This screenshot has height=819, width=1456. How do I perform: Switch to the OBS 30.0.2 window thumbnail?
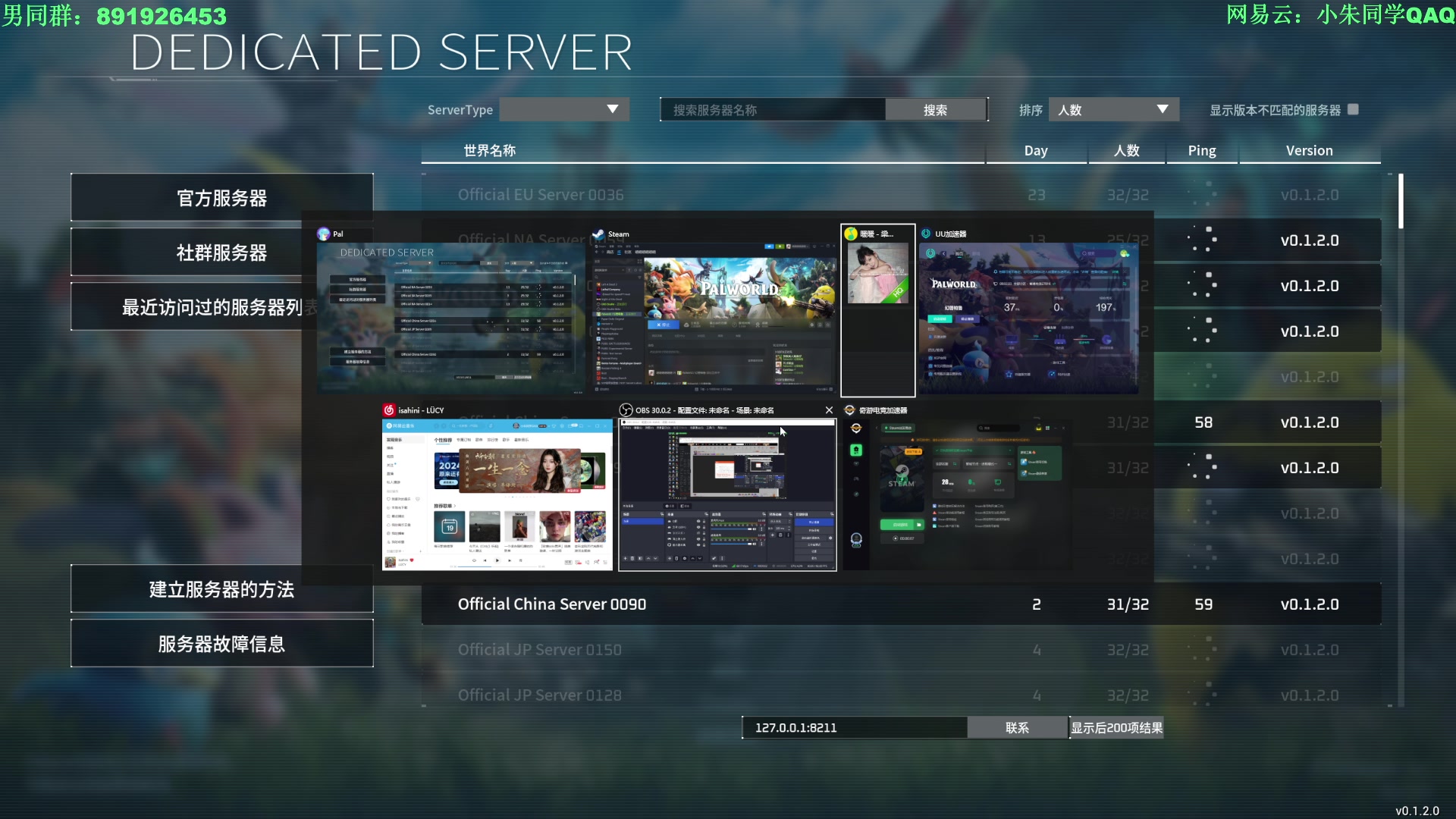coord(727,494)
